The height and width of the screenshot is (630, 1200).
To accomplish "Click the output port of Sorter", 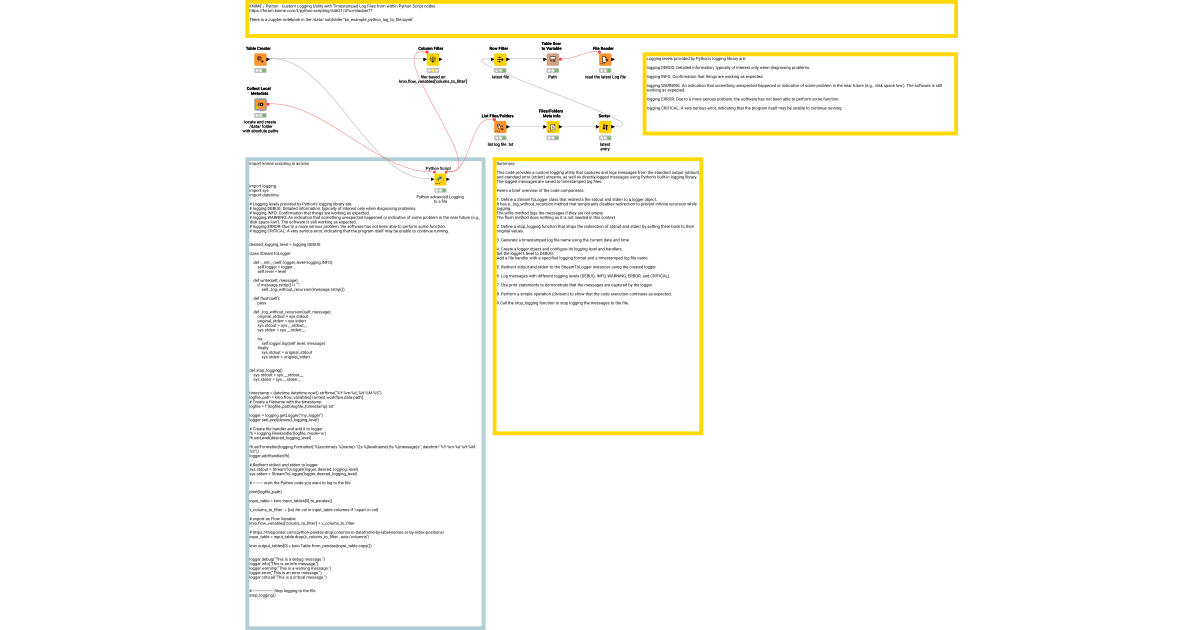I will click(611, 127).
